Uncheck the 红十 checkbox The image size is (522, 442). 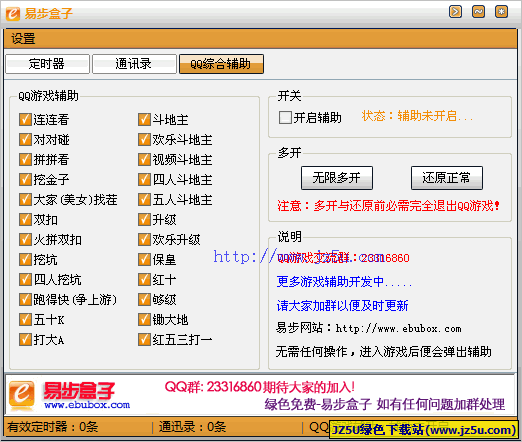[144, 279]
